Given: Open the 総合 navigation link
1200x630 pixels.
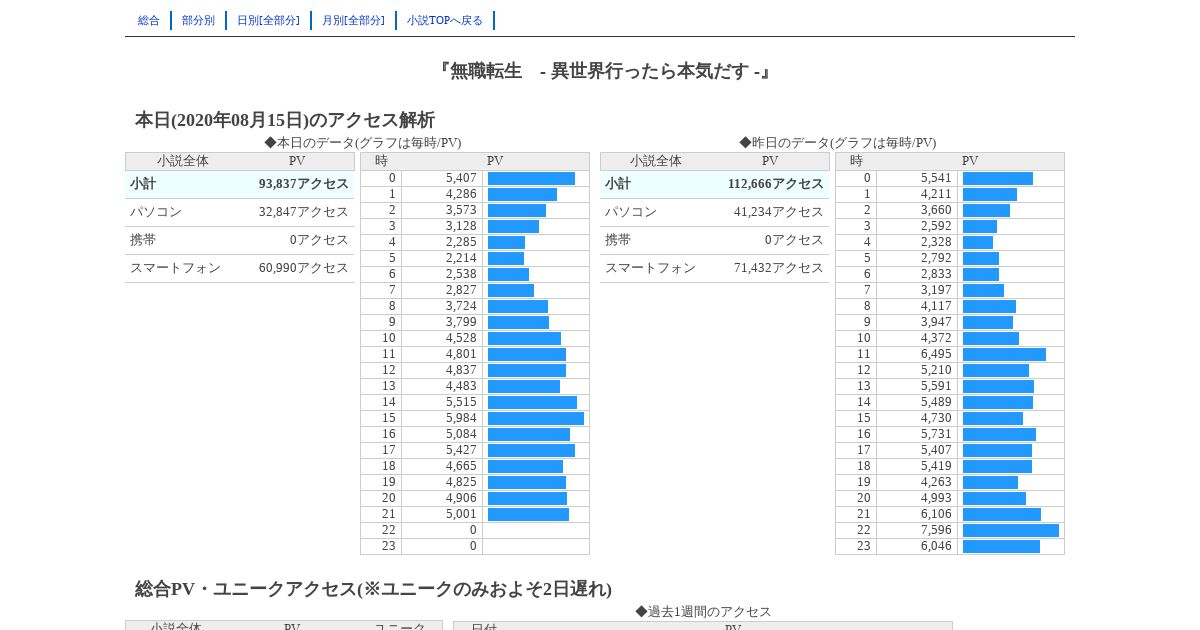Looking at the screenshot, I should pyautogui.click(x=149, y=20).
